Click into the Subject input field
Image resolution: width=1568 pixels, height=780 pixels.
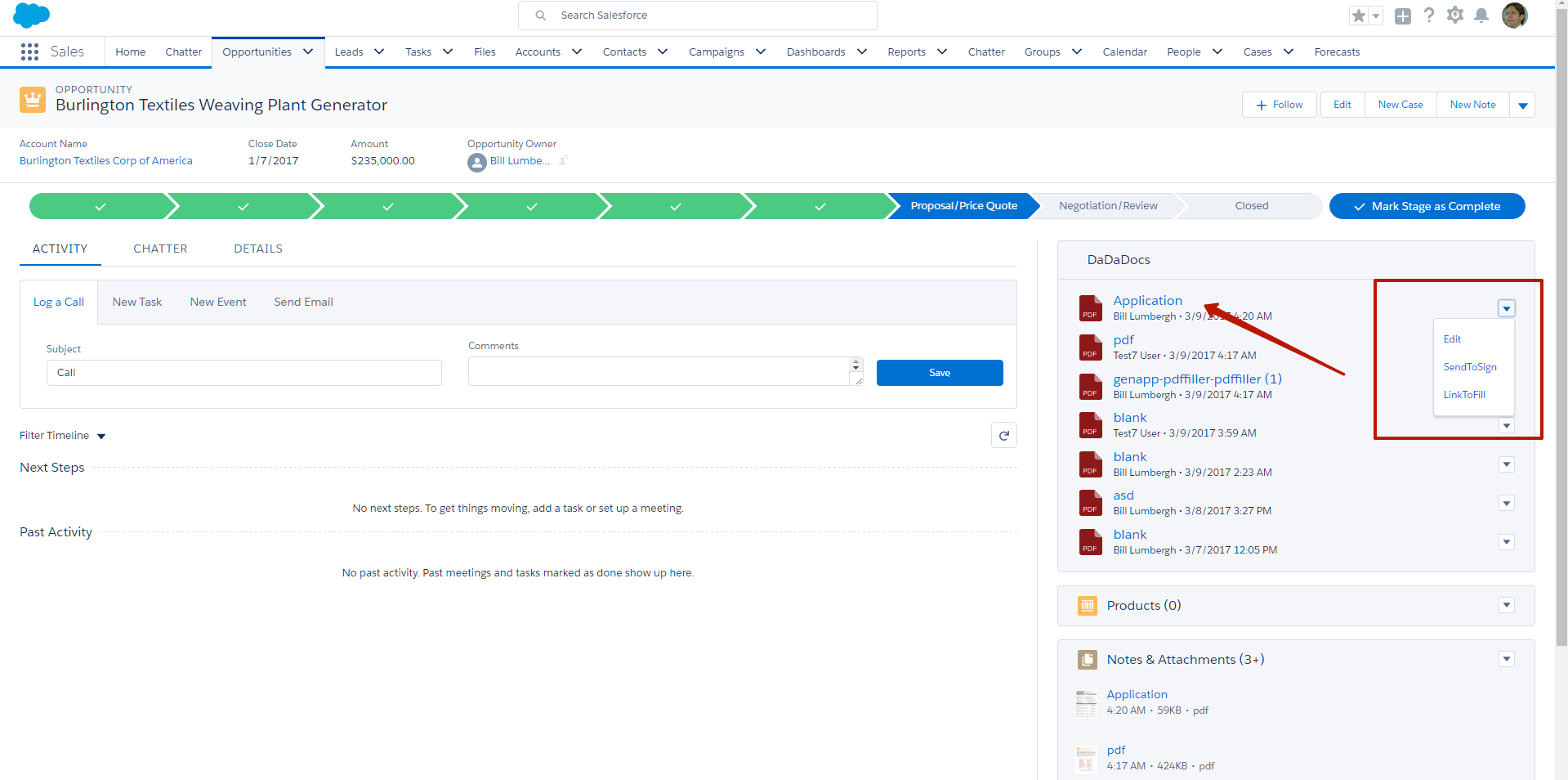243,373
